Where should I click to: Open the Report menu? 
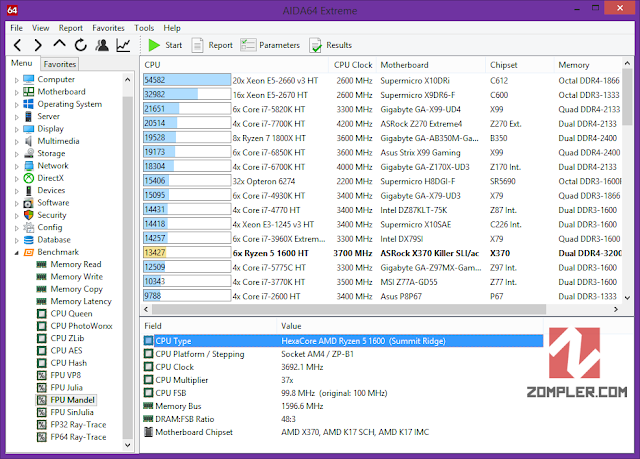[71, 28]
